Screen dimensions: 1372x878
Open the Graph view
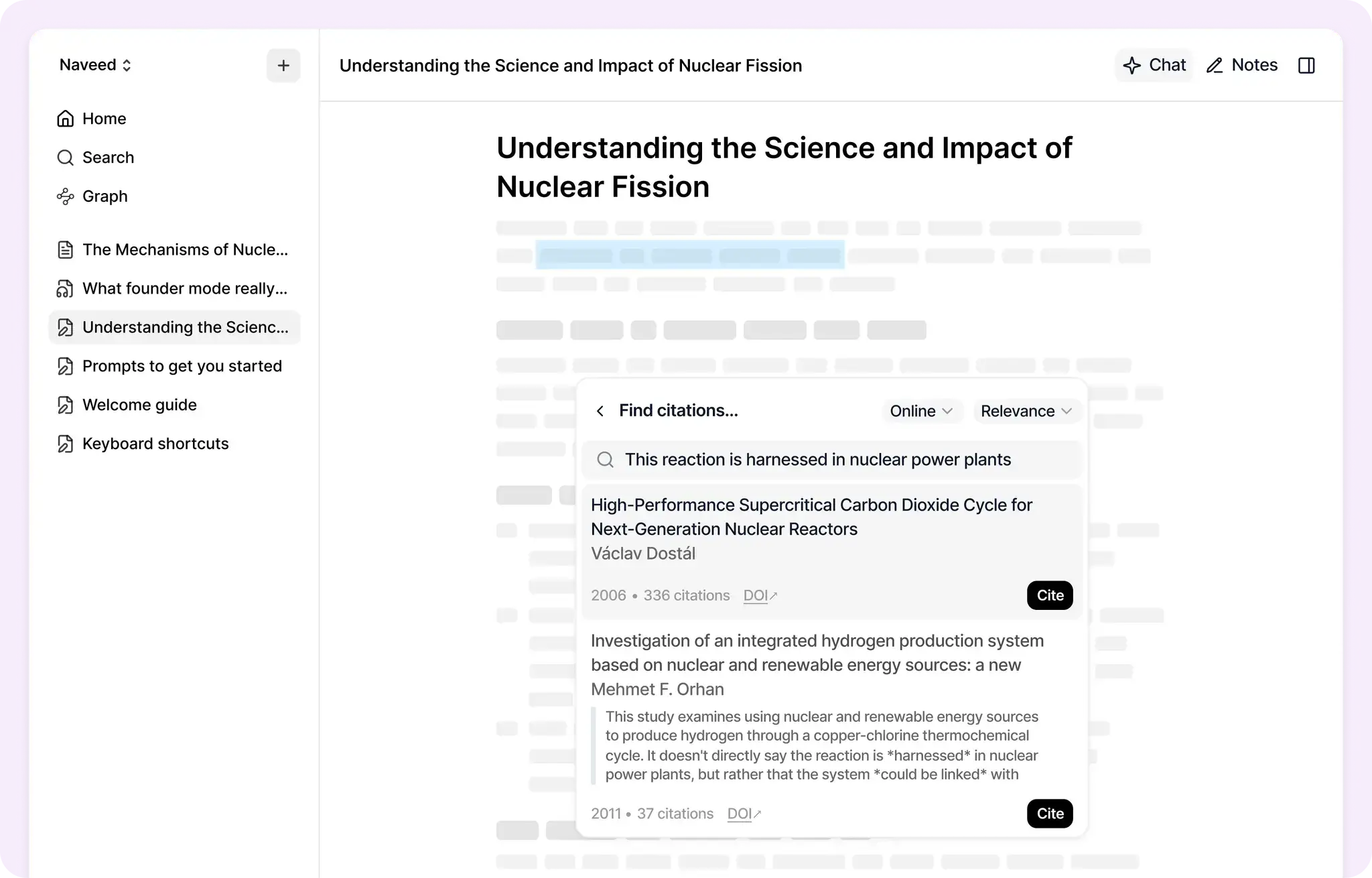pos(105,196)
